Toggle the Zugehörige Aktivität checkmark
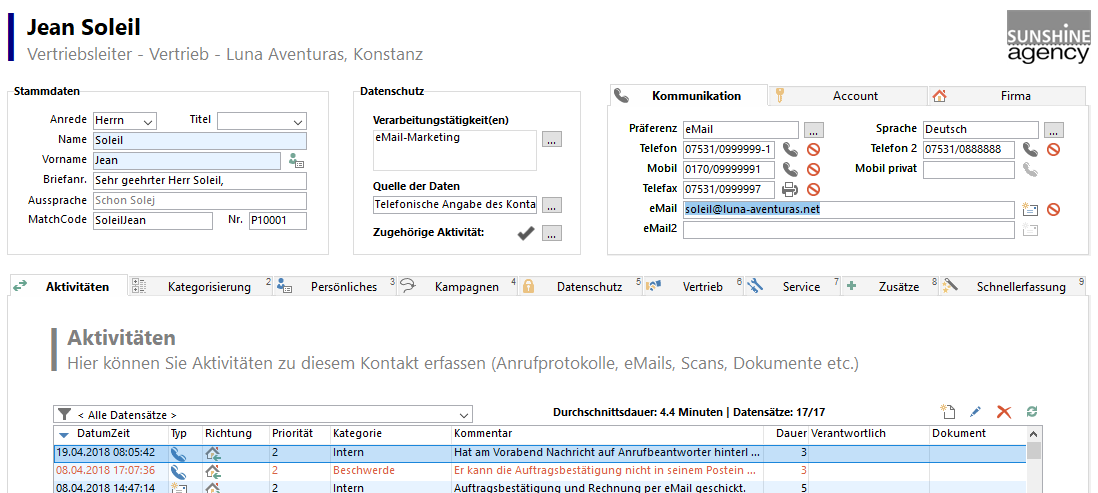The image size is (1098, 493). click(526, 233)
